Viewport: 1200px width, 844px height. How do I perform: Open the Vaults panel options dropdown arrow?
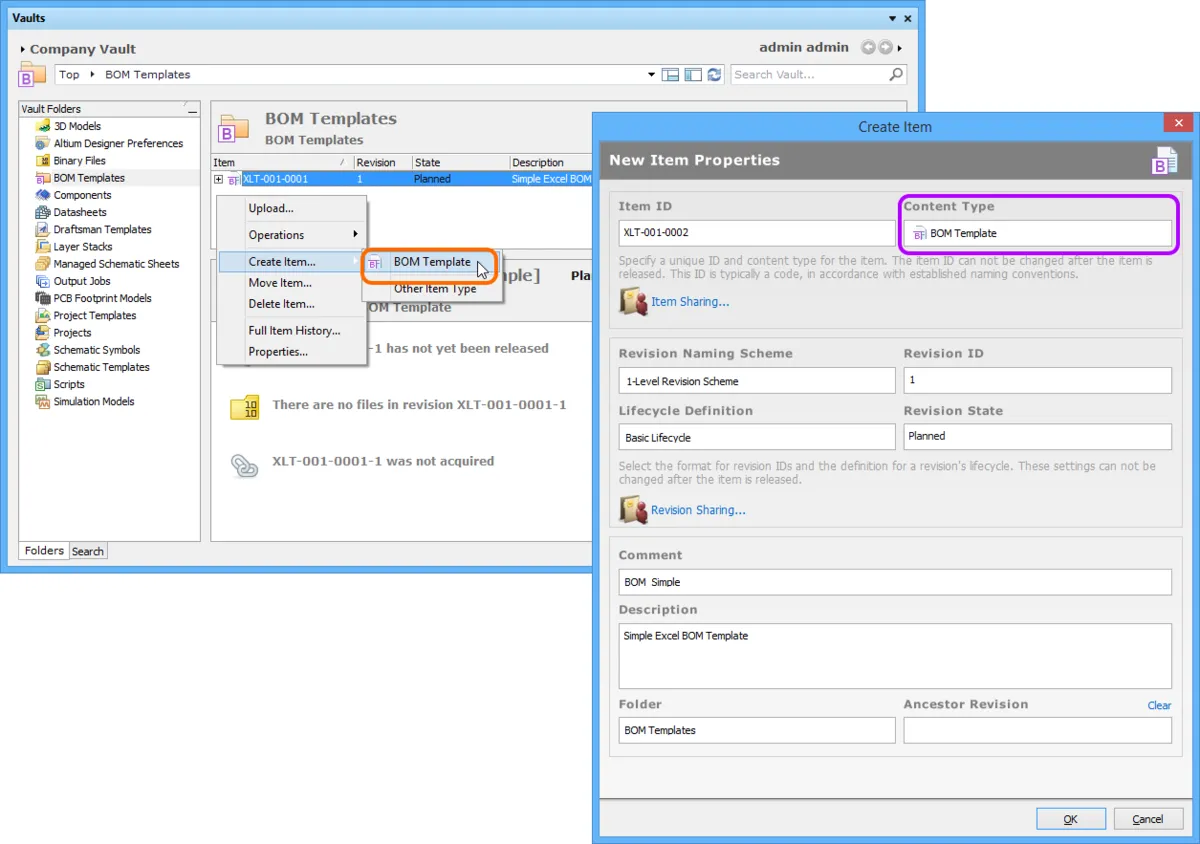892,18
